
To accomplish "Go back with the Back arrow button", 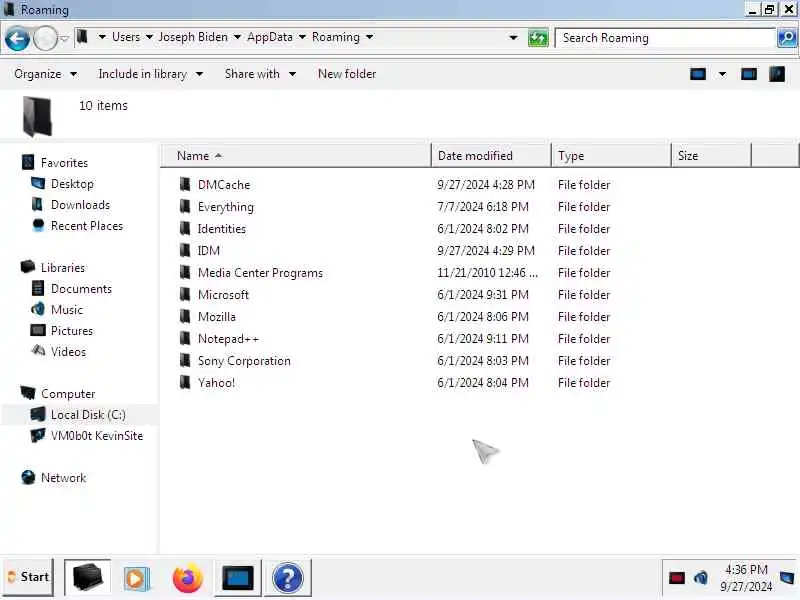I will pos(17,39).
